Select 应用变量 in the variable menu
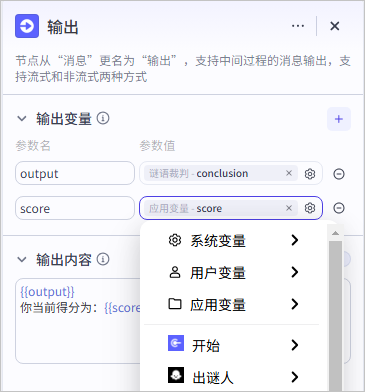Screen dimensions: 365x392 coord(233,304)
